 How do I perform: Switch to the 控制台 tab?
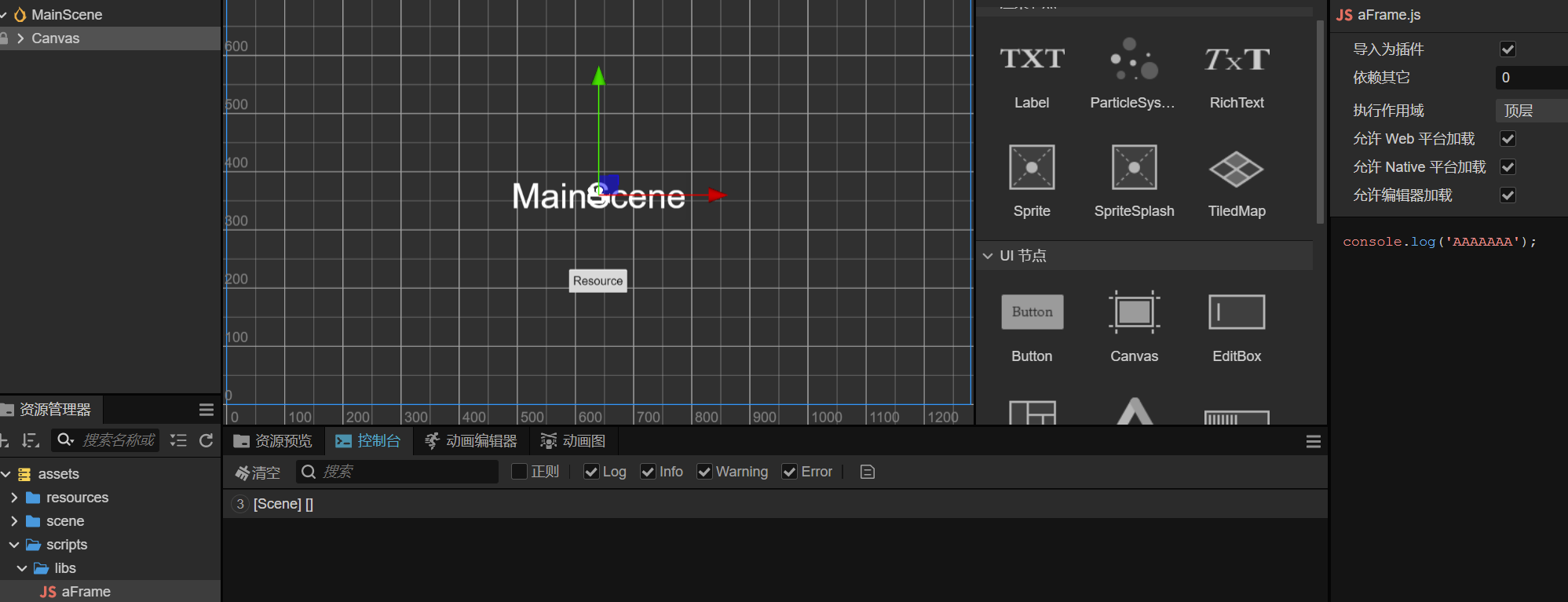coord(368,441)
